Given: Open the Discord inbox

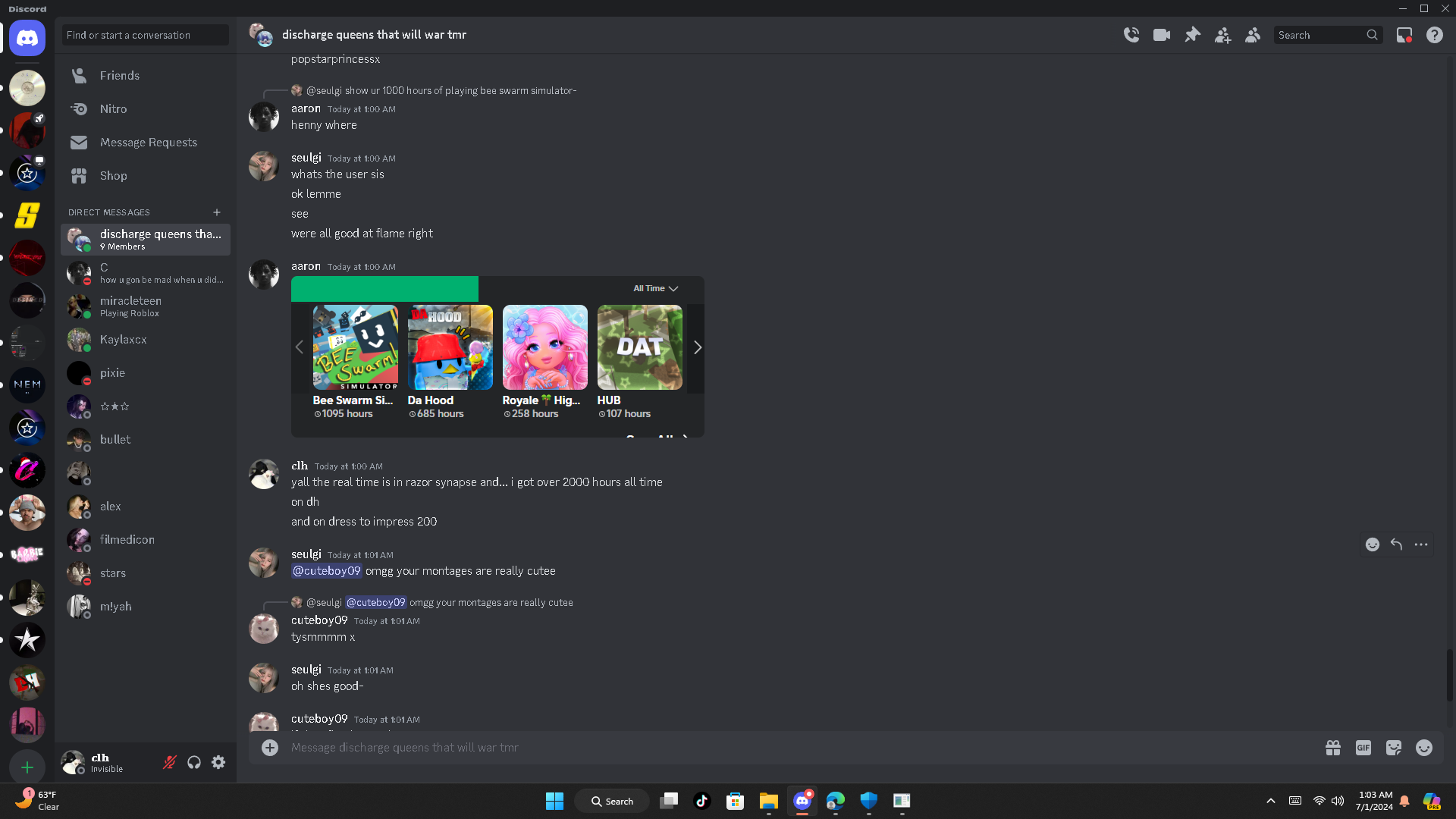Looking at the screenshot, I should pyautogui.click(x=1404, y=35).
